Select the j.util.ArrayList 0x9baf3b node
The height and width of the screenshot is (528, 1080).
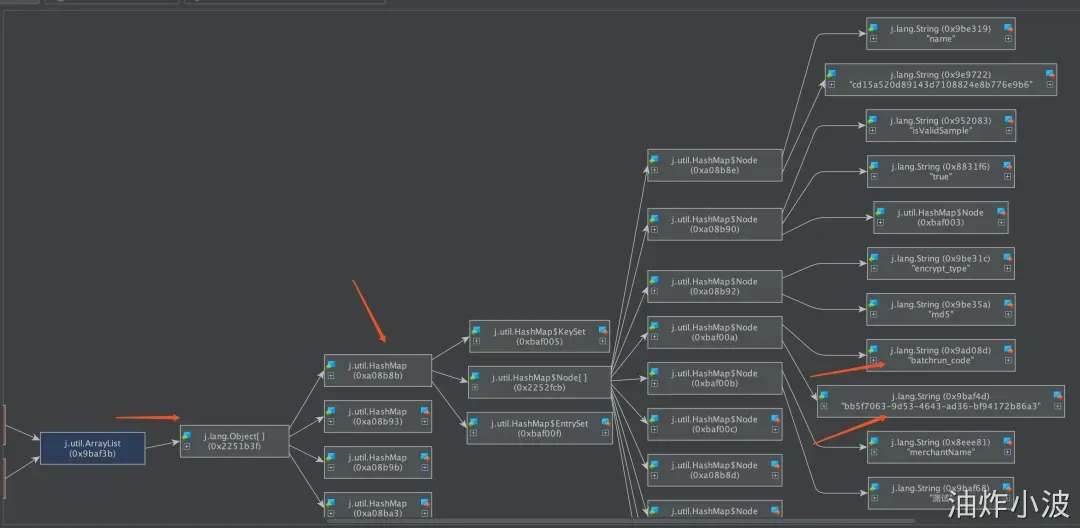point(92,448)
